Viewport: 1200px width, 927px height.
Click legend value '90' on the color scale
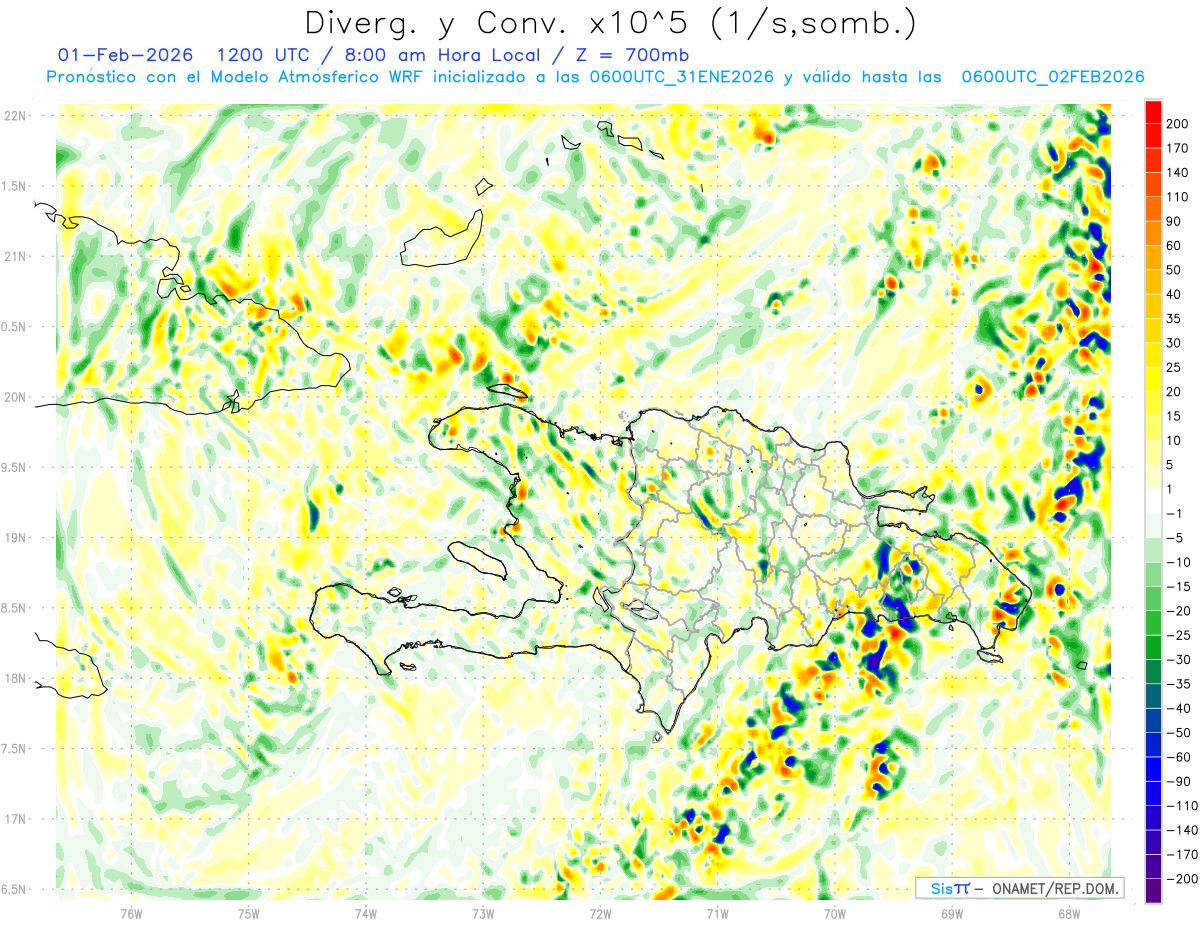coord(1175,221)
